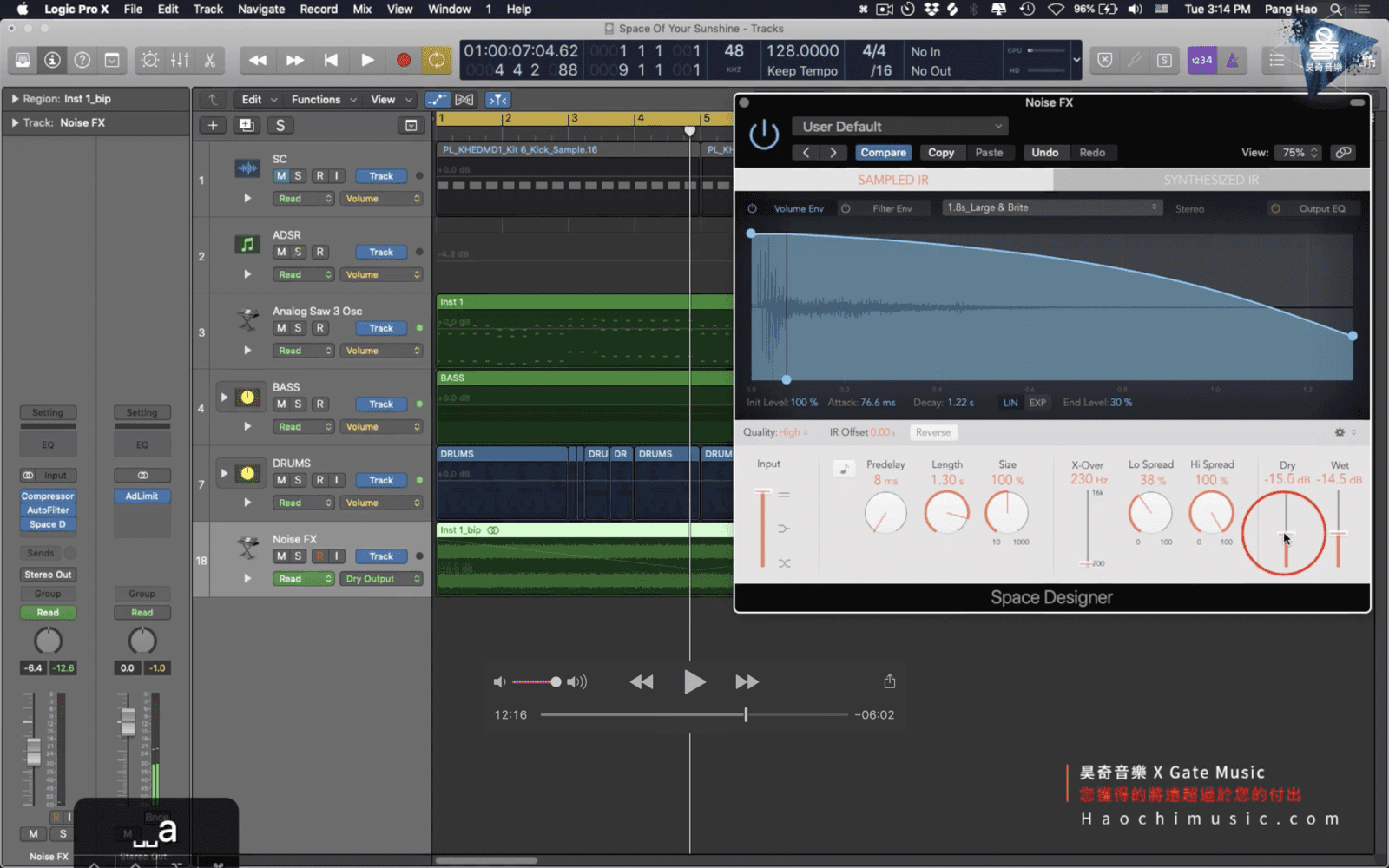The width and height of the screenshot is (1389, 868).
Task: Toggle the Count-in 1234 button
Action: point(1201,60)
